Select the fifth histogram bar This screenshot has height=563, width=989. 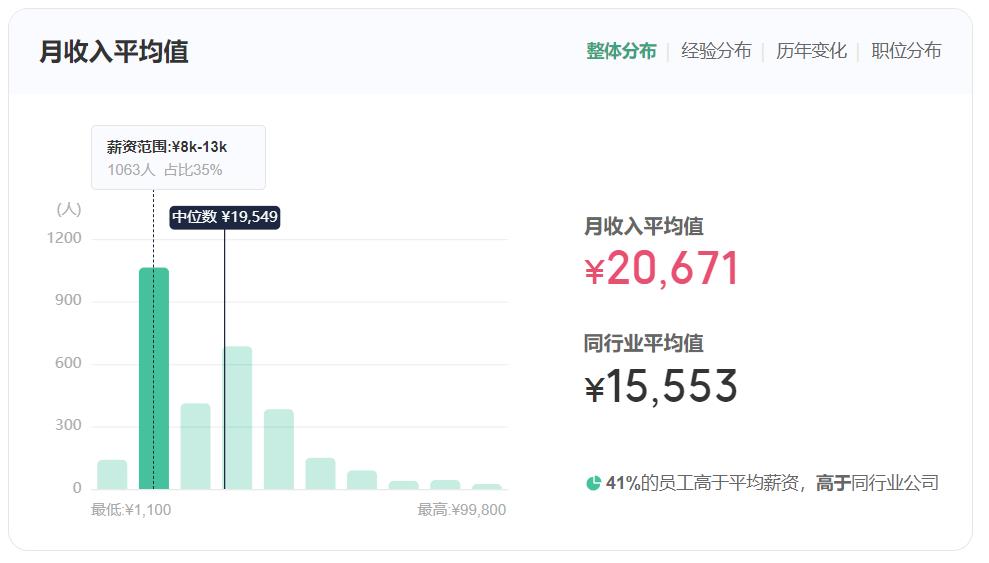(279, 449)
